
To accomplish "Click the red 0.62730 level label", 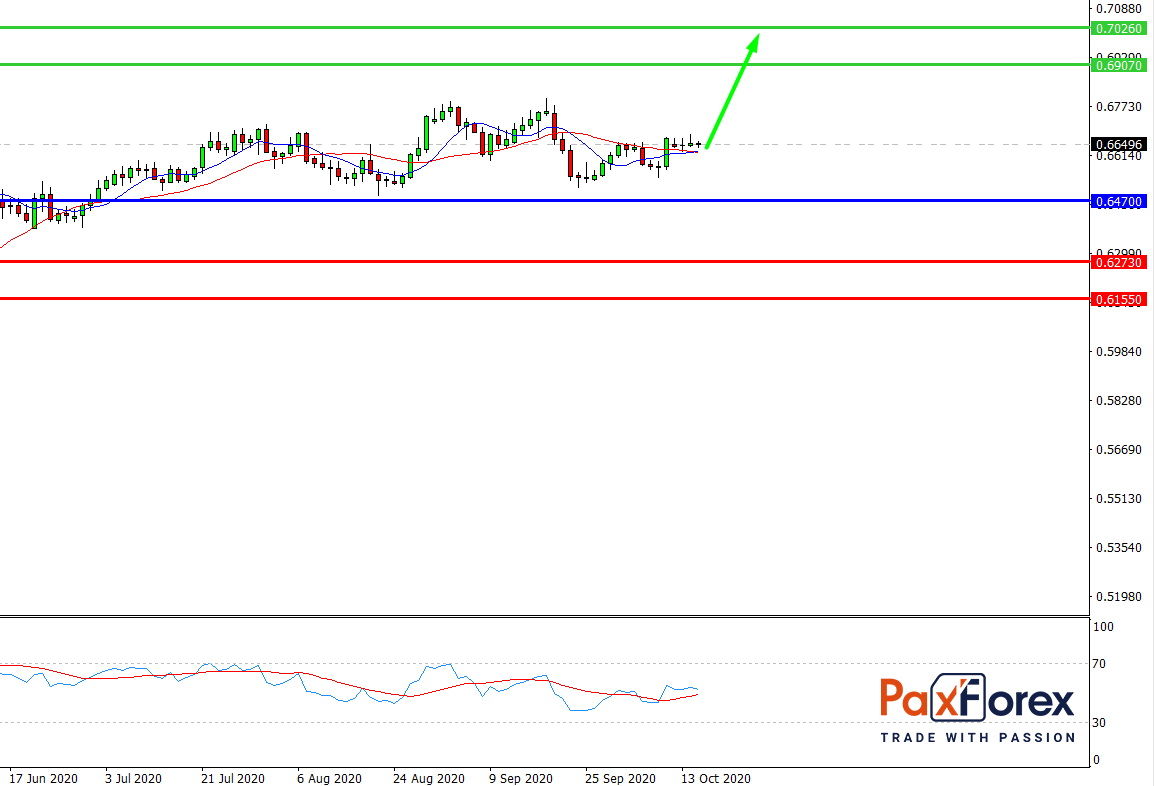I will (1118, 262).
